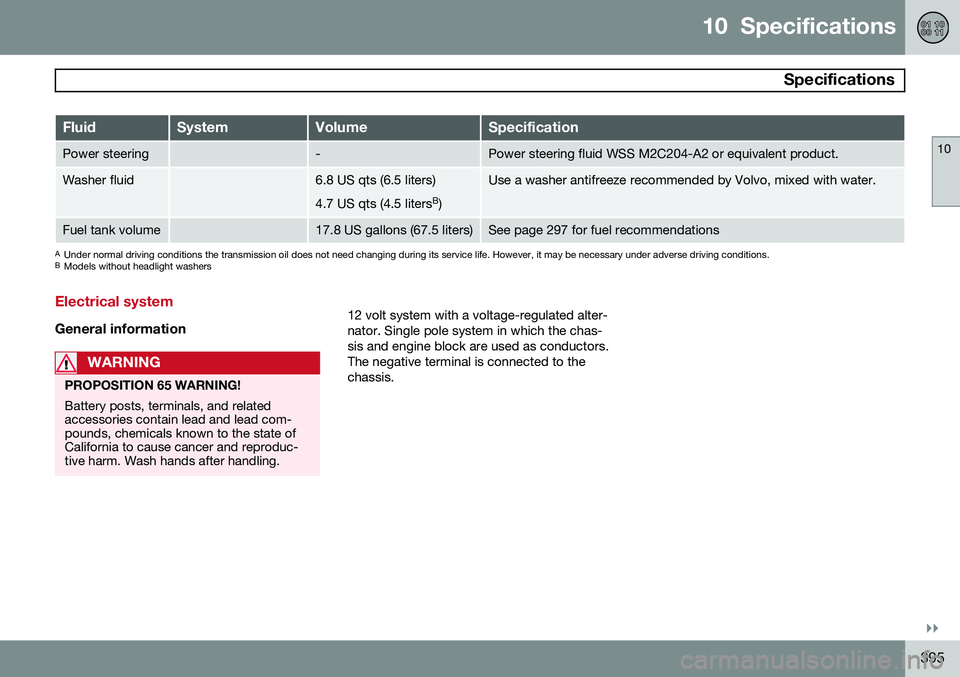
Task: Click footnote A about transmission oil
Action: (412, 255)
